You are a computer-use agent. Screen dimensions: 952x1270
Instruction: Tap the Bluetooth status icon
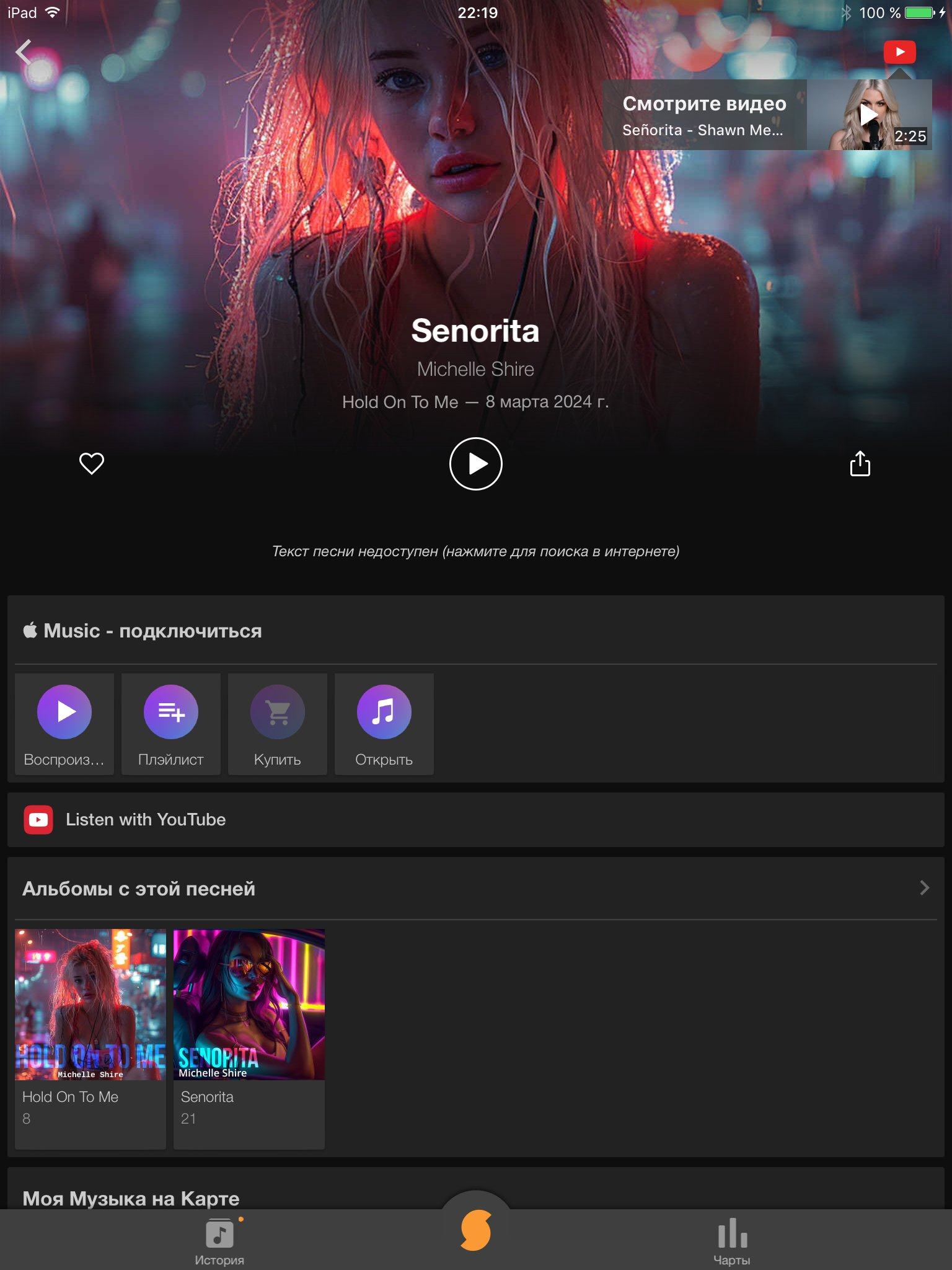(847, 12)
